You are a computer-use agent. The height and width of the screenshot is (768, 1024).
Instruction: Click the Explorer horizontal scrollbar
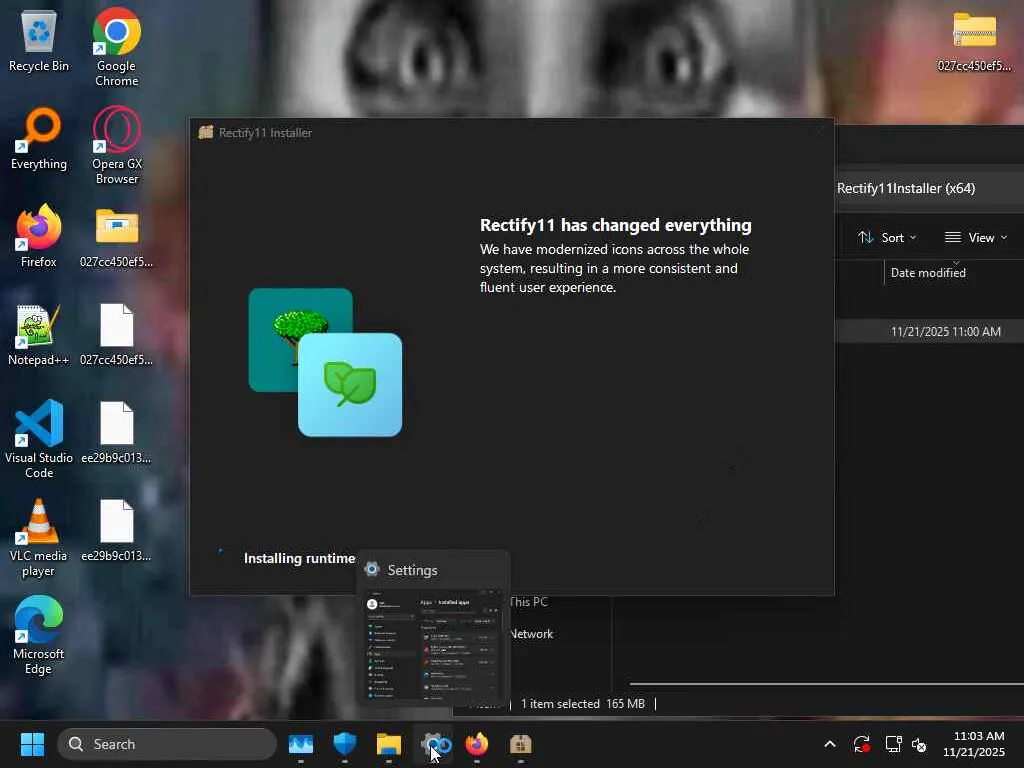click(826, 684)
